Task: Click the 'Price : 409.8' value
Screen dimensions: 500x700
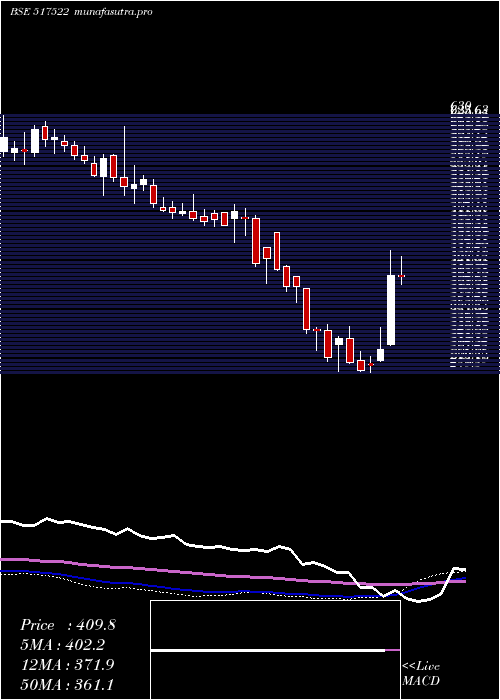Action: coord(68,625)
